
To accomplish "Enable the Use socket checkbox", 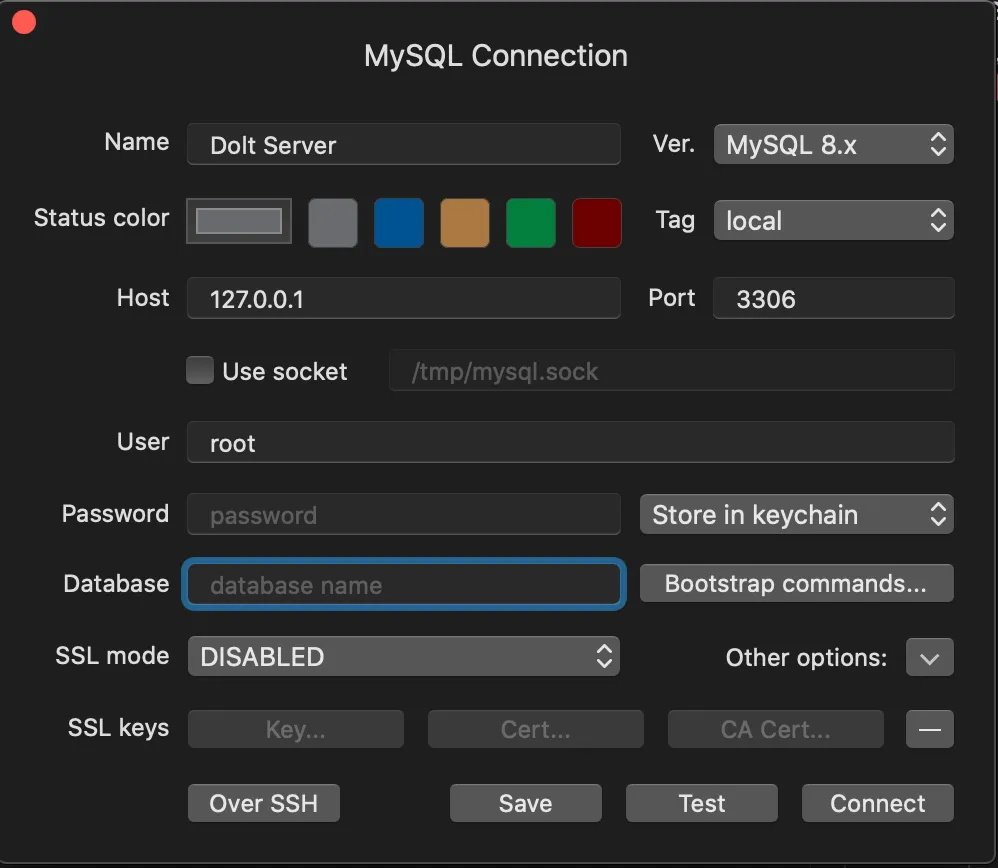I will tap(201, 371).
